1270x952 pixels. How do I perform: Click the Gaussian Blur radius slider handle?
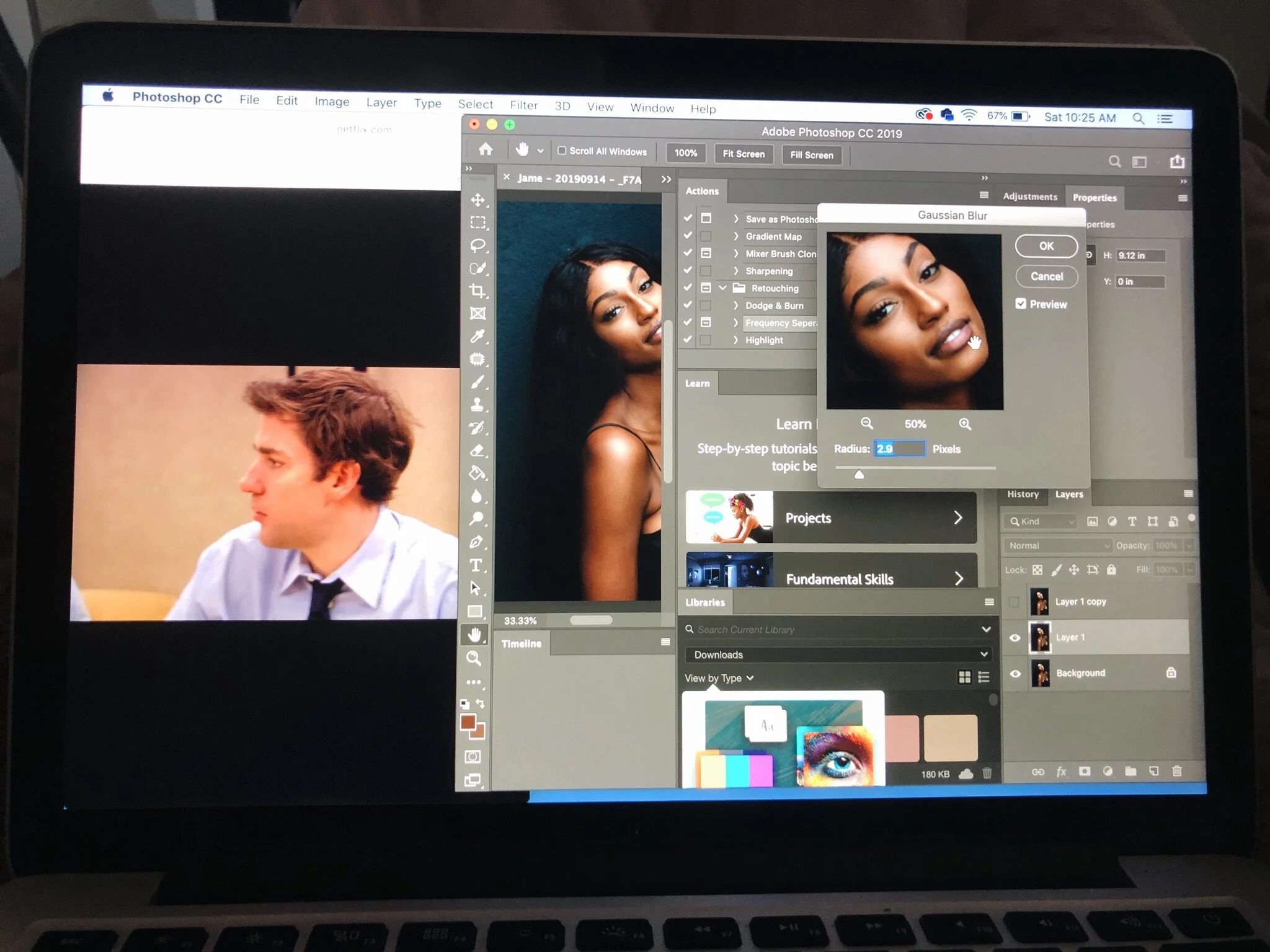pyautogui.click(x=859, y=475)
